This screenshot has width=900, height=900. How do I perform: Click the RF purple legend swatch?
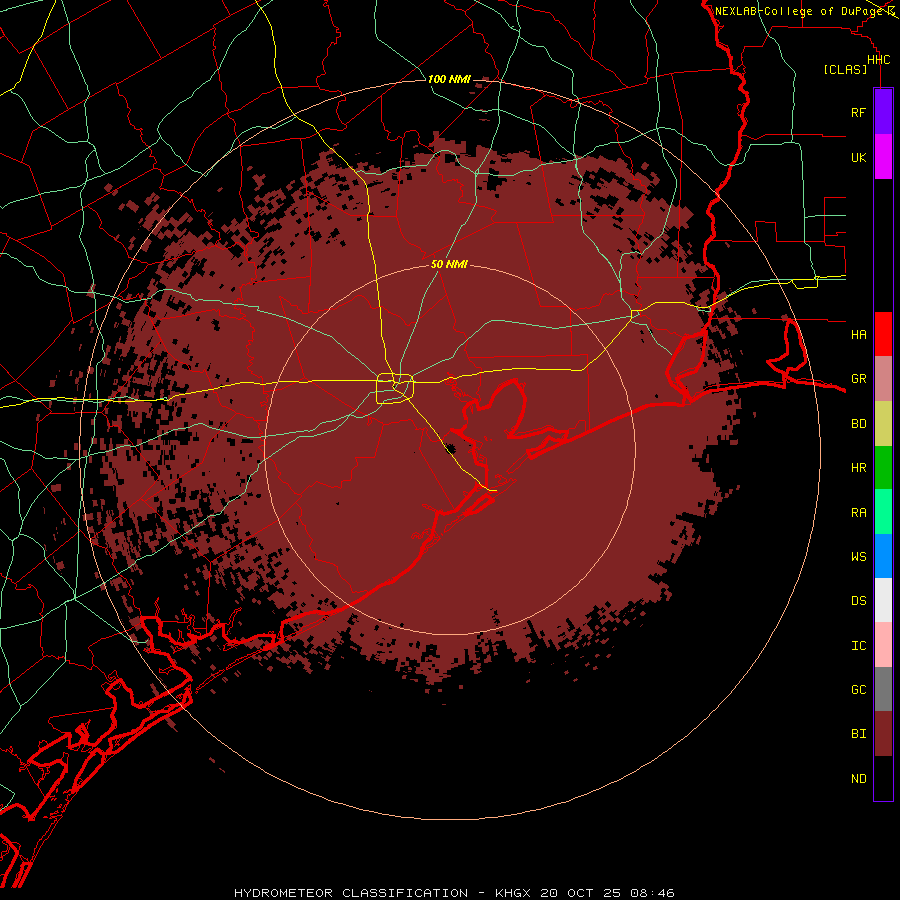point(883,112)
